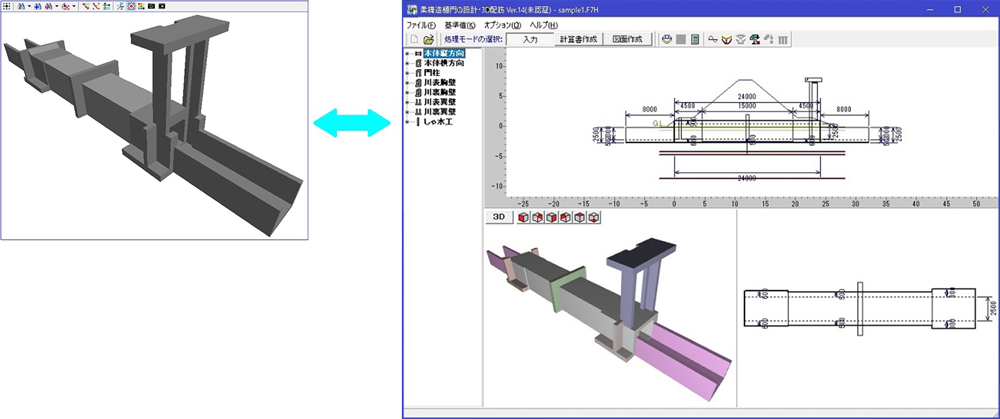Viewport: 1000px width, 419px height.
Task: Click alignment bars icon in the 3D viewer toolbar
Action: point(107,6)
